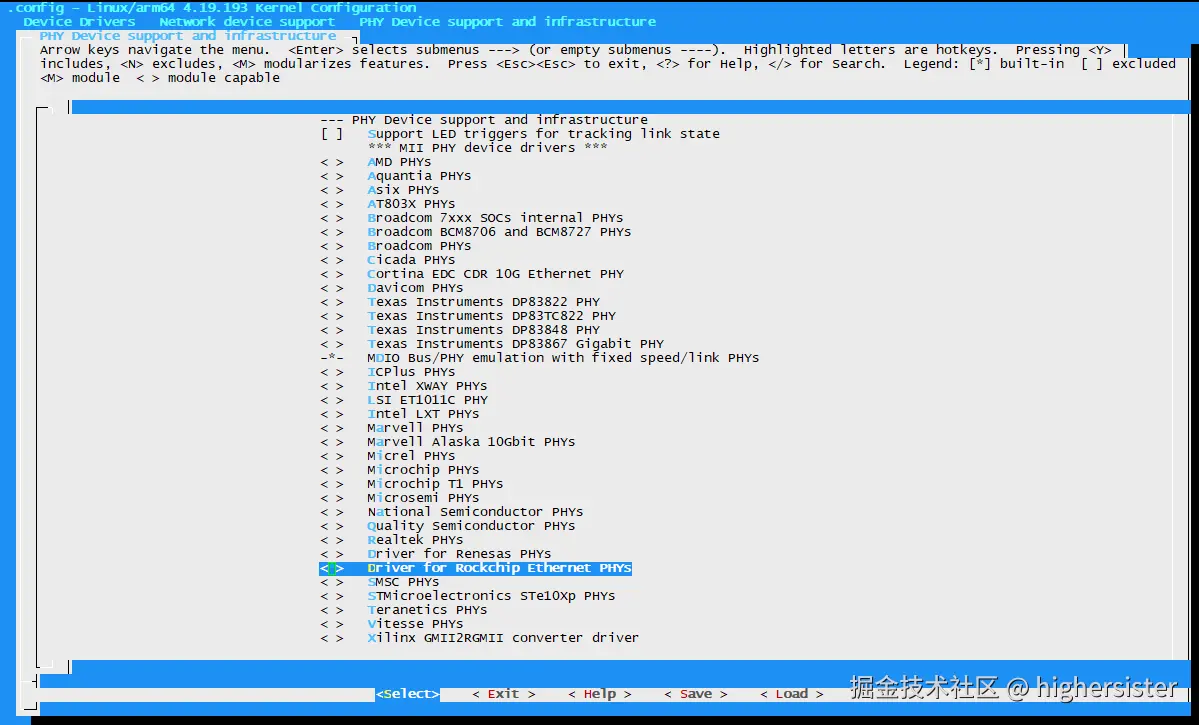Screen dimensions: 1199x725
Task: Select the AT803X PHYs entry
Action: [x=388, y=204]
